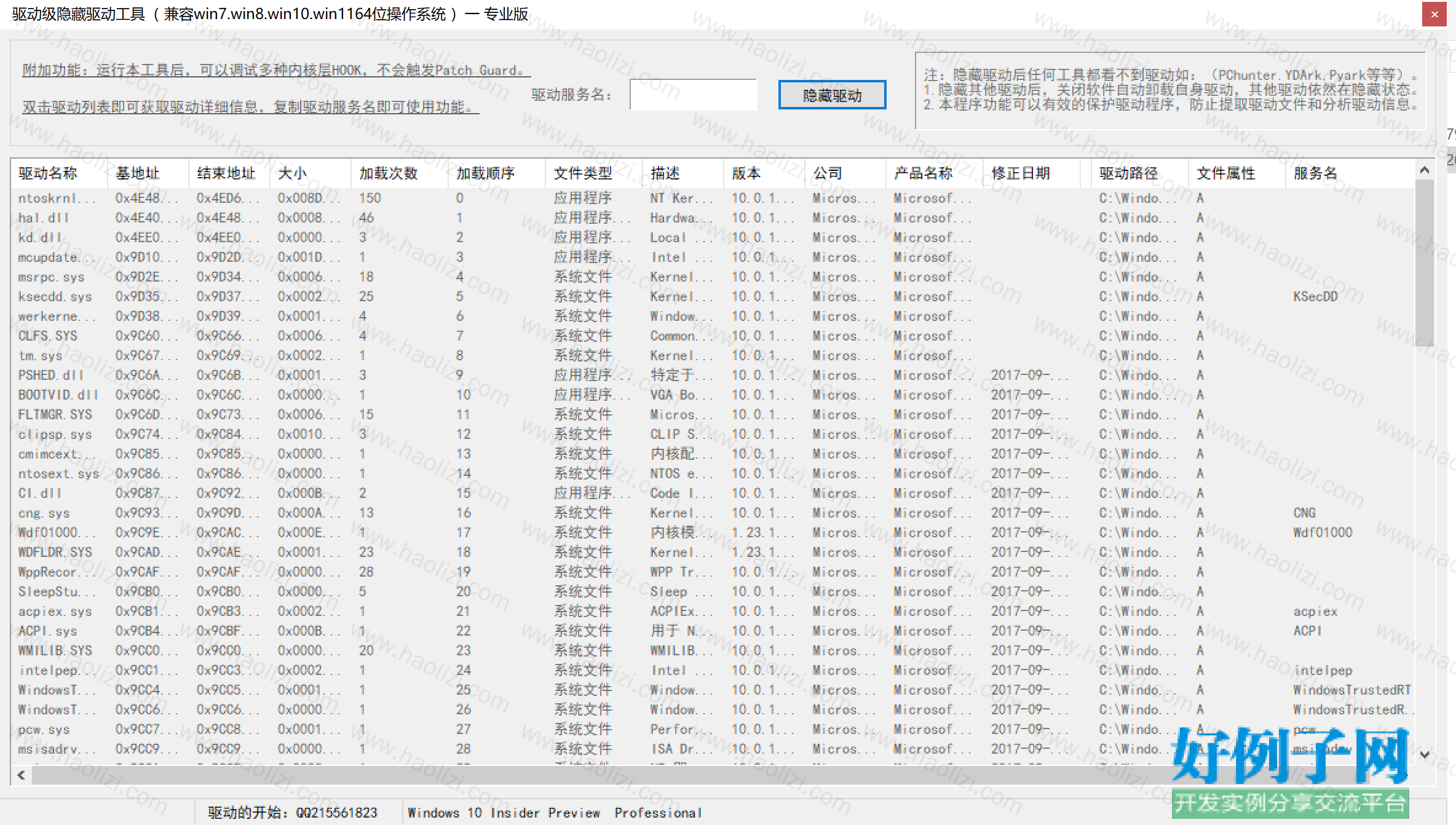
Task: Sort by 描述 column header
Action: (x=683, y=173)
